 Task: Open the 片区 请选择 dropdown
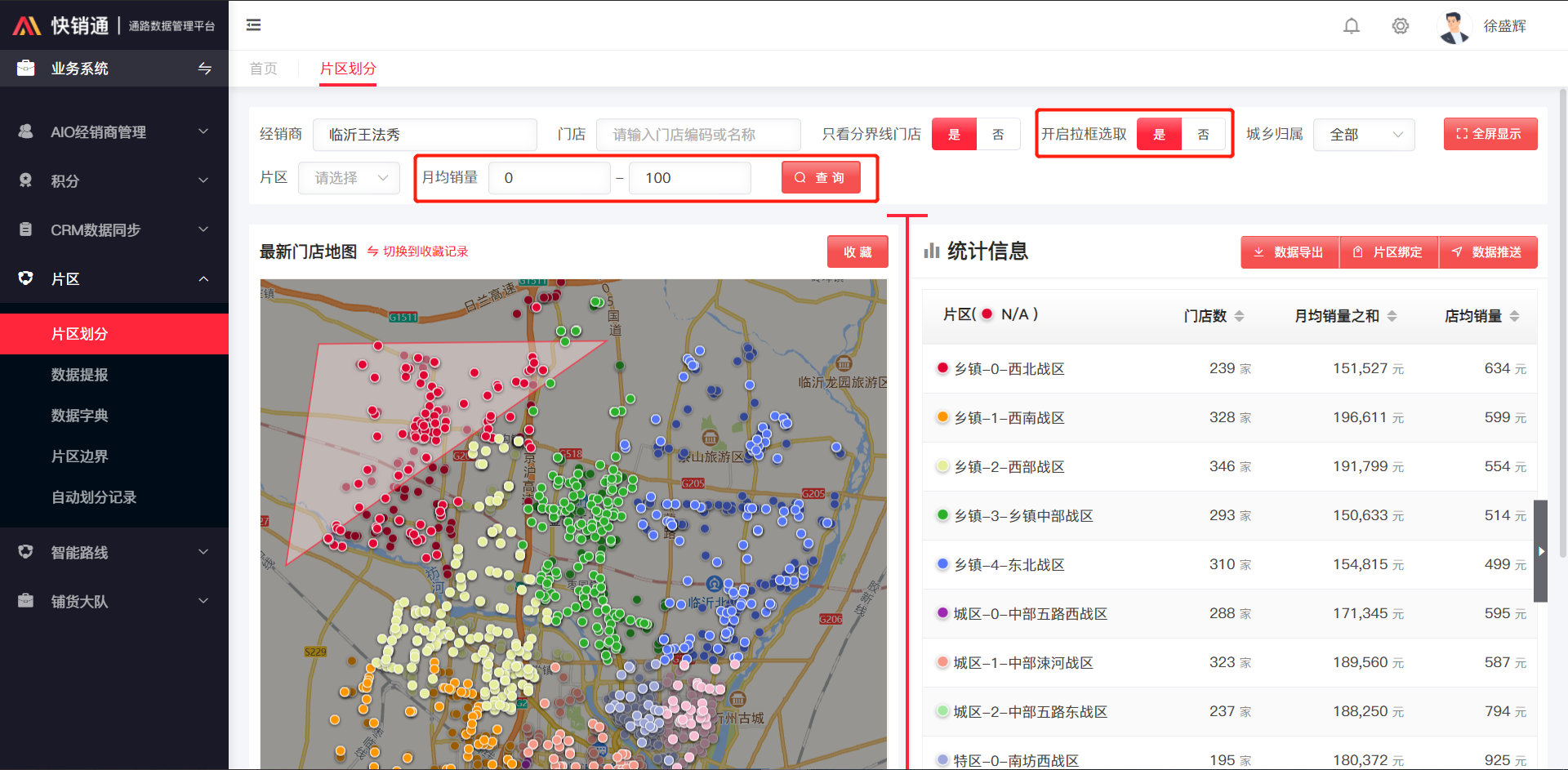(349, 178)
